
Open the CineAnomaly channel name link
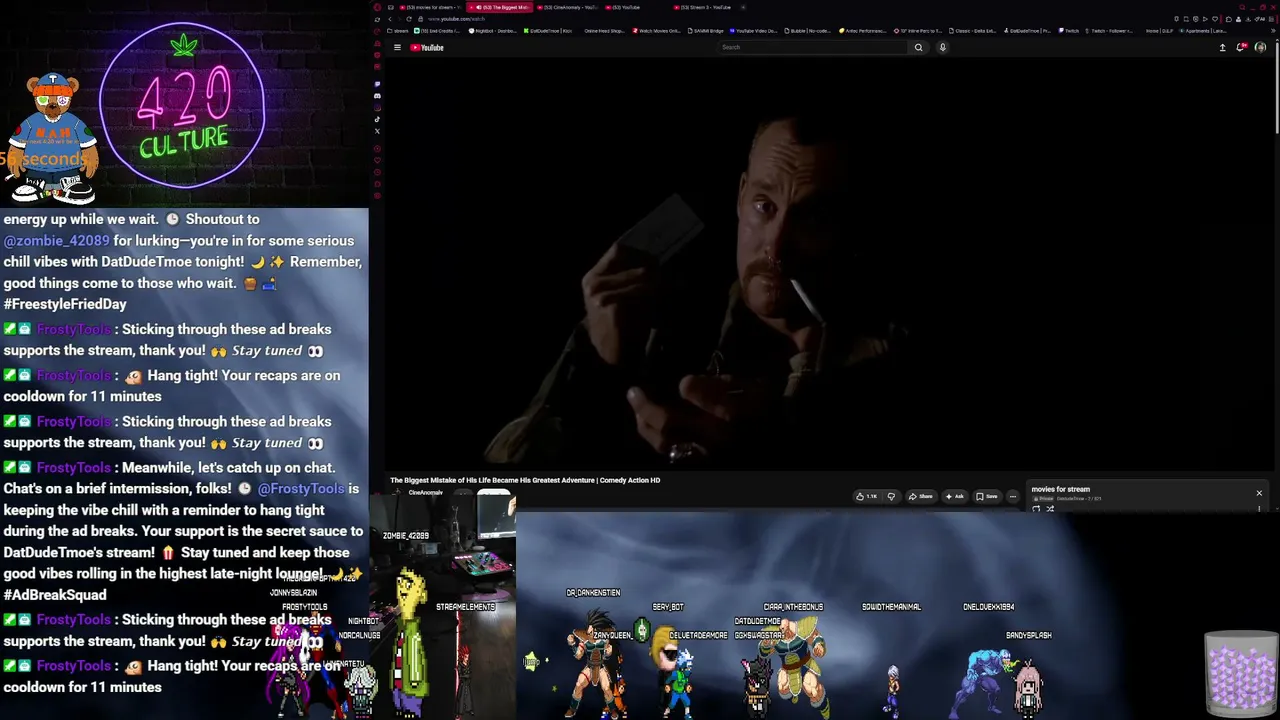coord(425,493)
